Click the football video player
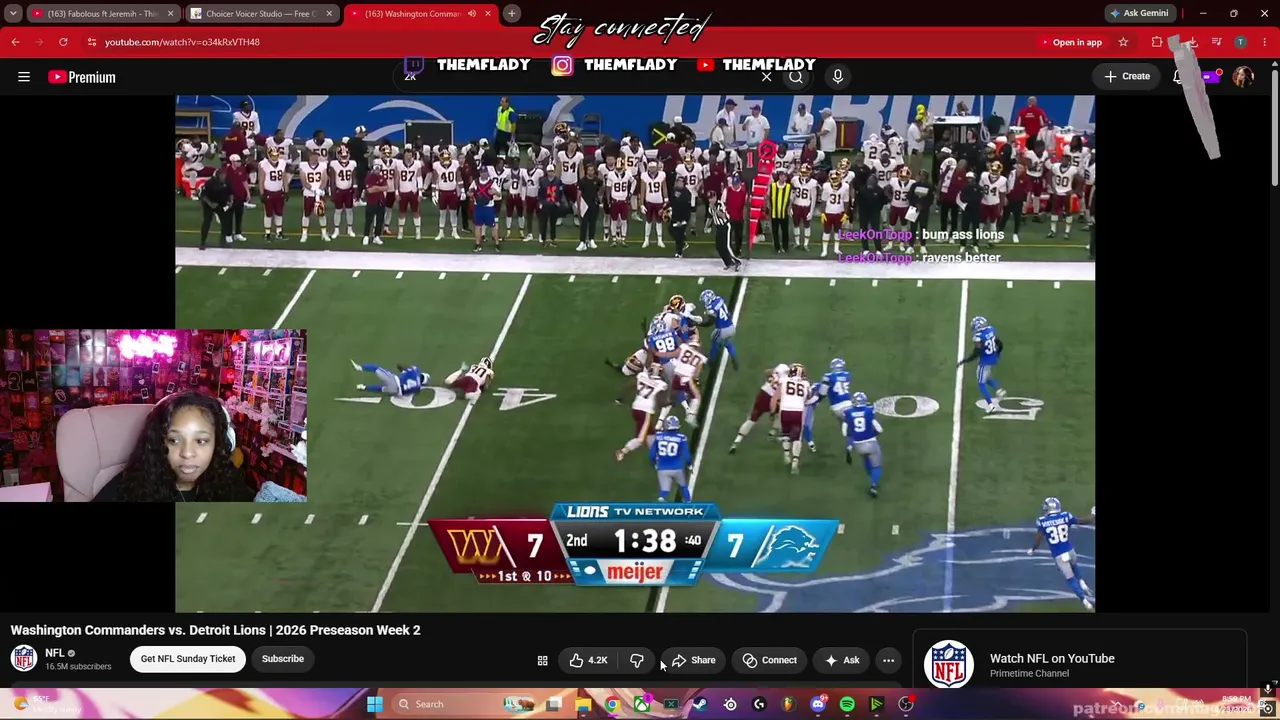The width and height of the screenshot is (1280, 720). tap(635, 353)
